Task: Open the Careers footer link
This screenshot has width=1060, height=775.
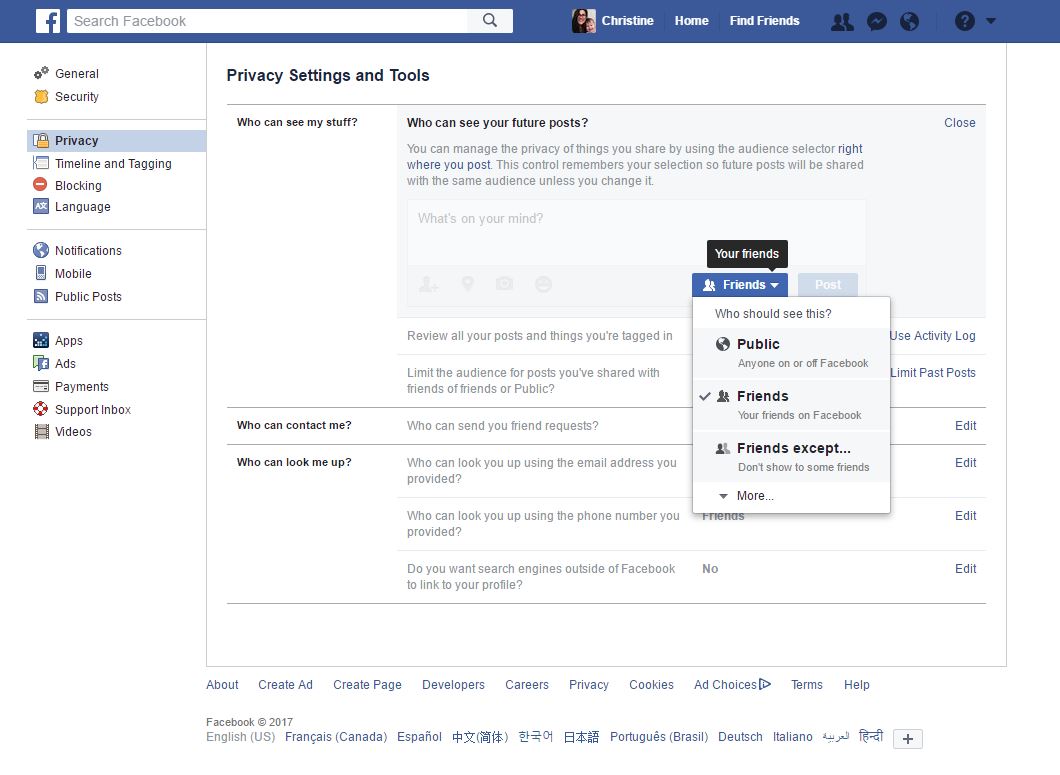Action: pos(527,684)
